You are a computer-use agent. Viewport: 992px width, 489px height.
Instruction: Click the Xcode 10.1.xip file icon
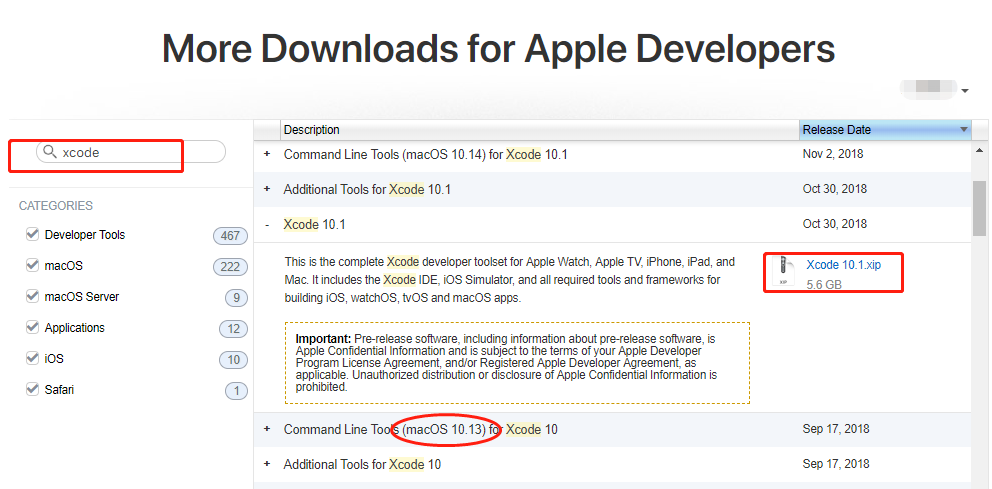784,271
